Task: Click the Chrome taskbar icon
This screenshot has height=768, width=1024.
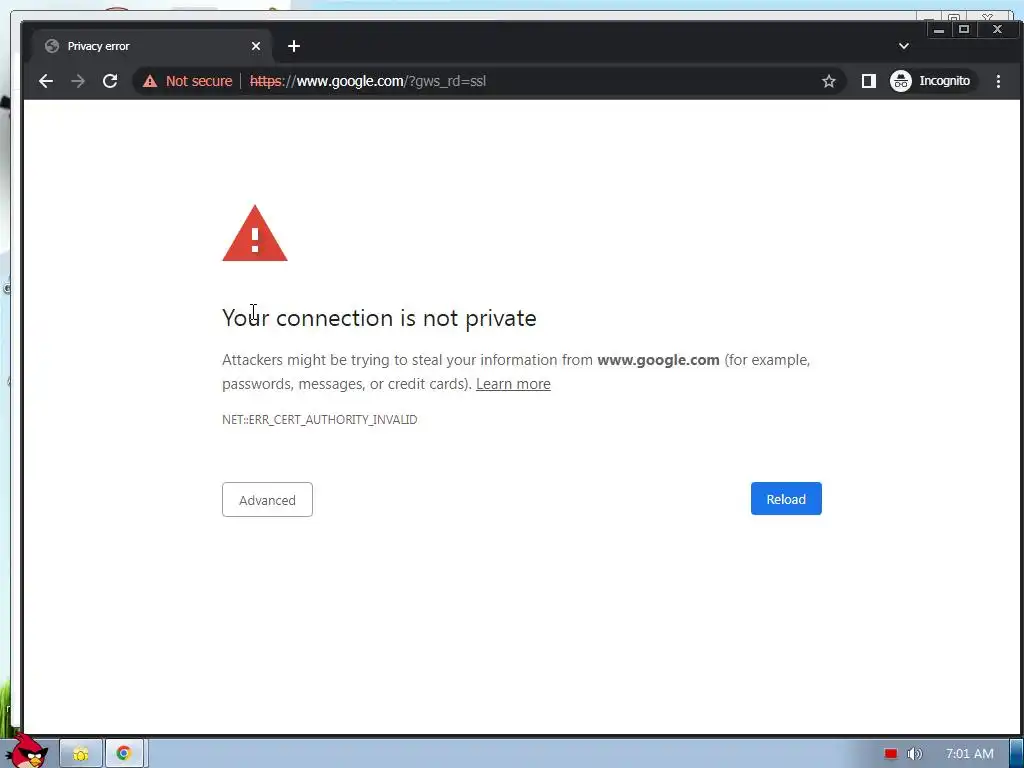Action: coord(124,754)
